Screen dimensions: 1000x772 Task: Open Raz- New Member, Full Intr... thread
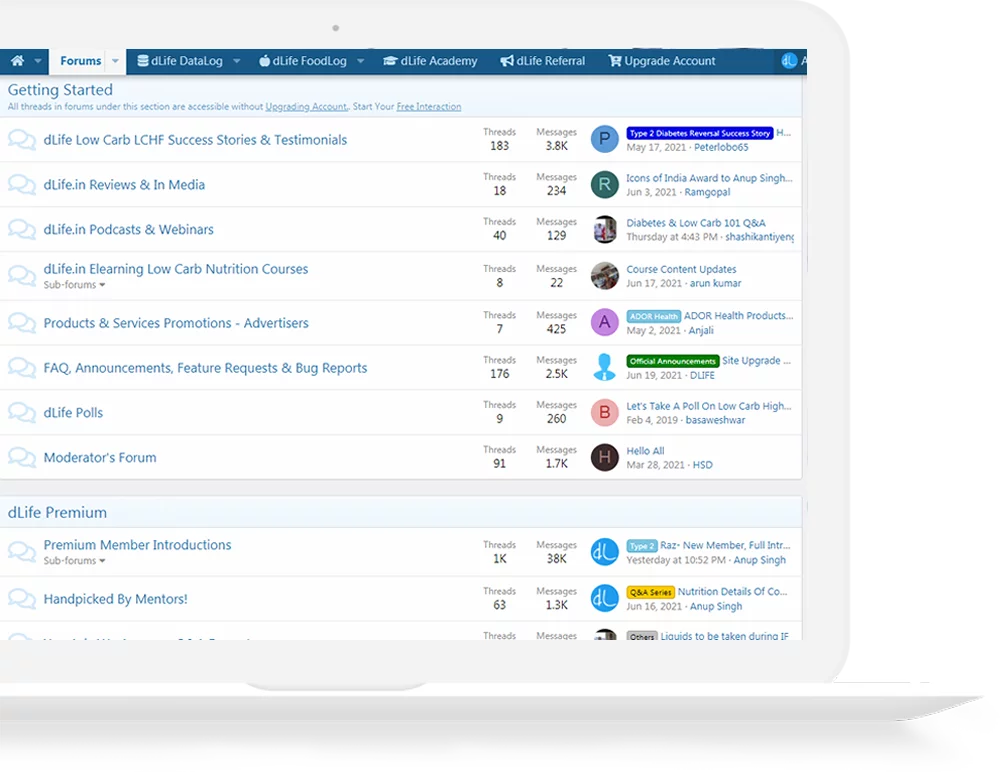point(725,545)
